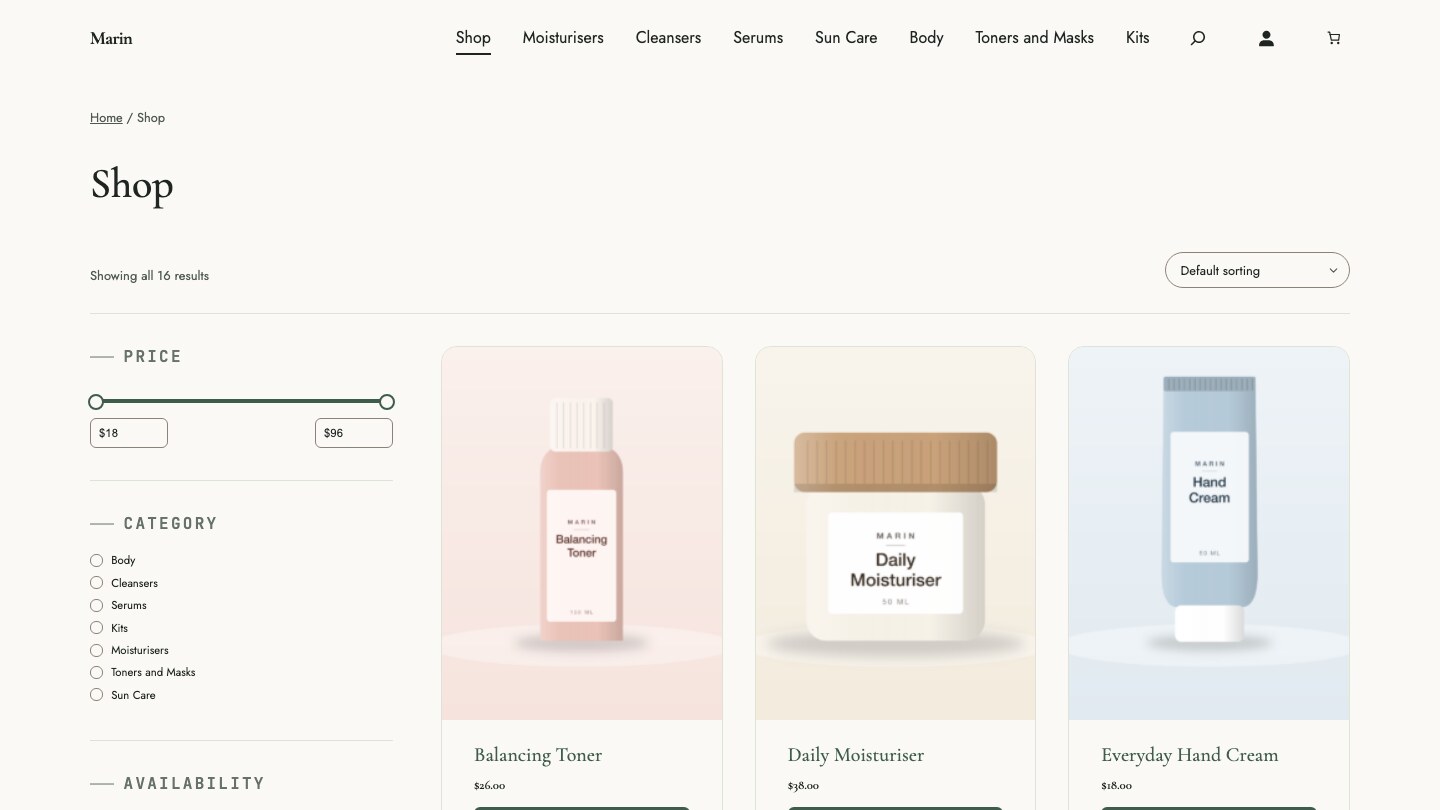Select the Cleansers category radio button
Image resolution: width=1440 pixels, height=810 pixels.
(x=96, y=583)
